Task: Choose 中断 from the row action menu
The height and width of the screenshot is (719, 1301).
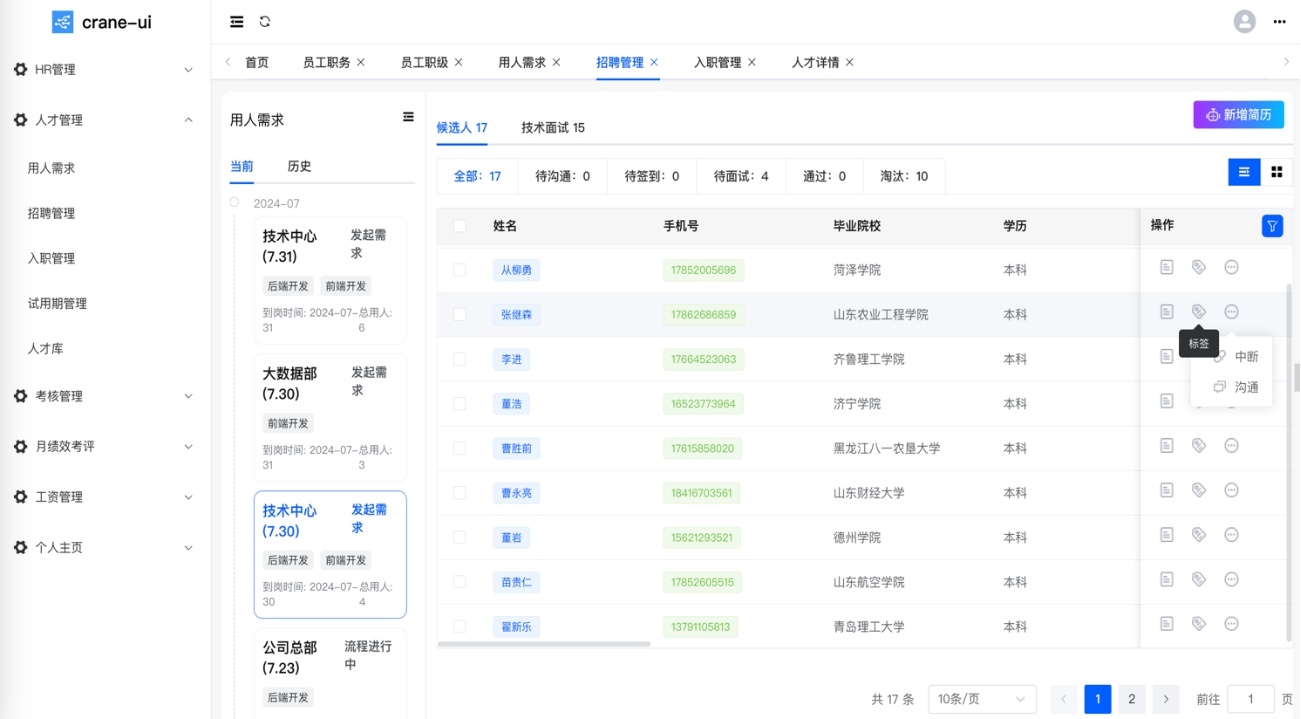Action: pyautogui.click(x=1236, y=356)
